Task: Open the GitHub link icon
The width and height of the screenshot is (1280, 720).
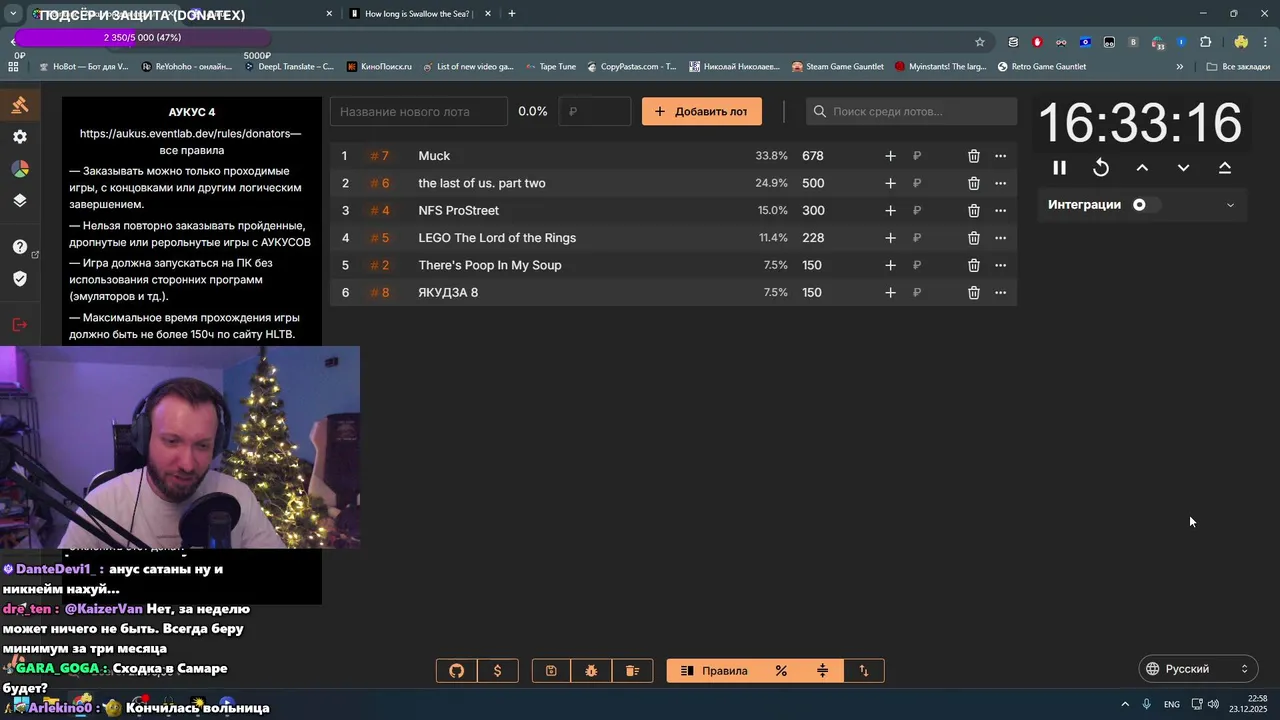Action: pos(457,671)
